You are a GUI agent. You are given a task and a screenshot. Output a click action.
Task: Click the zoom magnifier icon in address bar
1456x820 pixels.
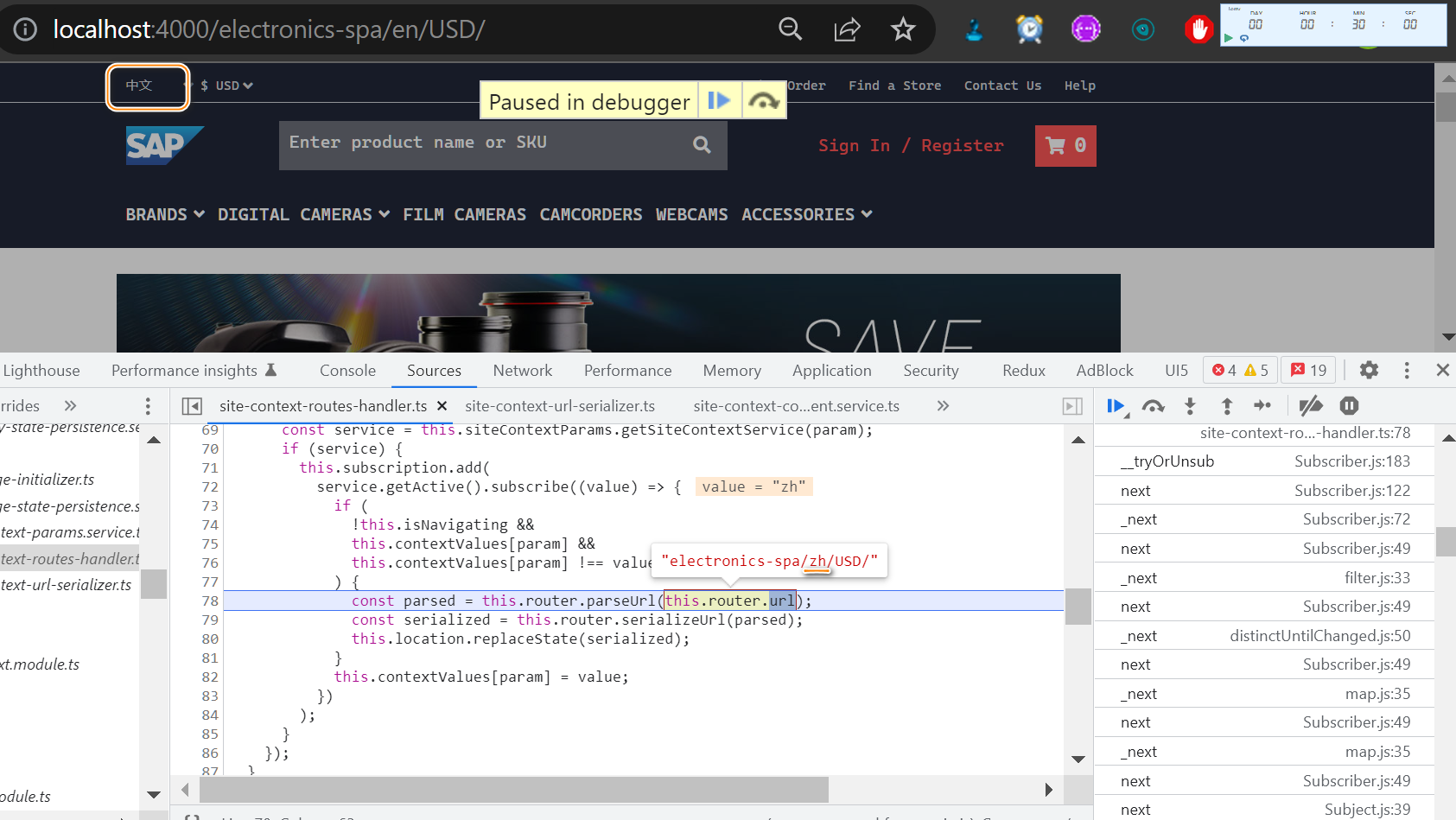click(x=790, y=29)
